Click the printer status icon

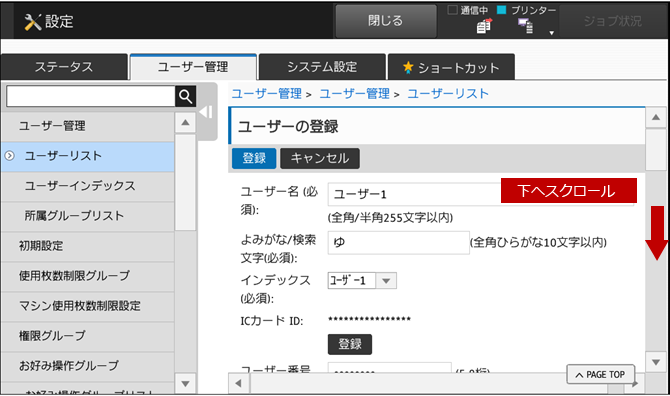[526, 26]
